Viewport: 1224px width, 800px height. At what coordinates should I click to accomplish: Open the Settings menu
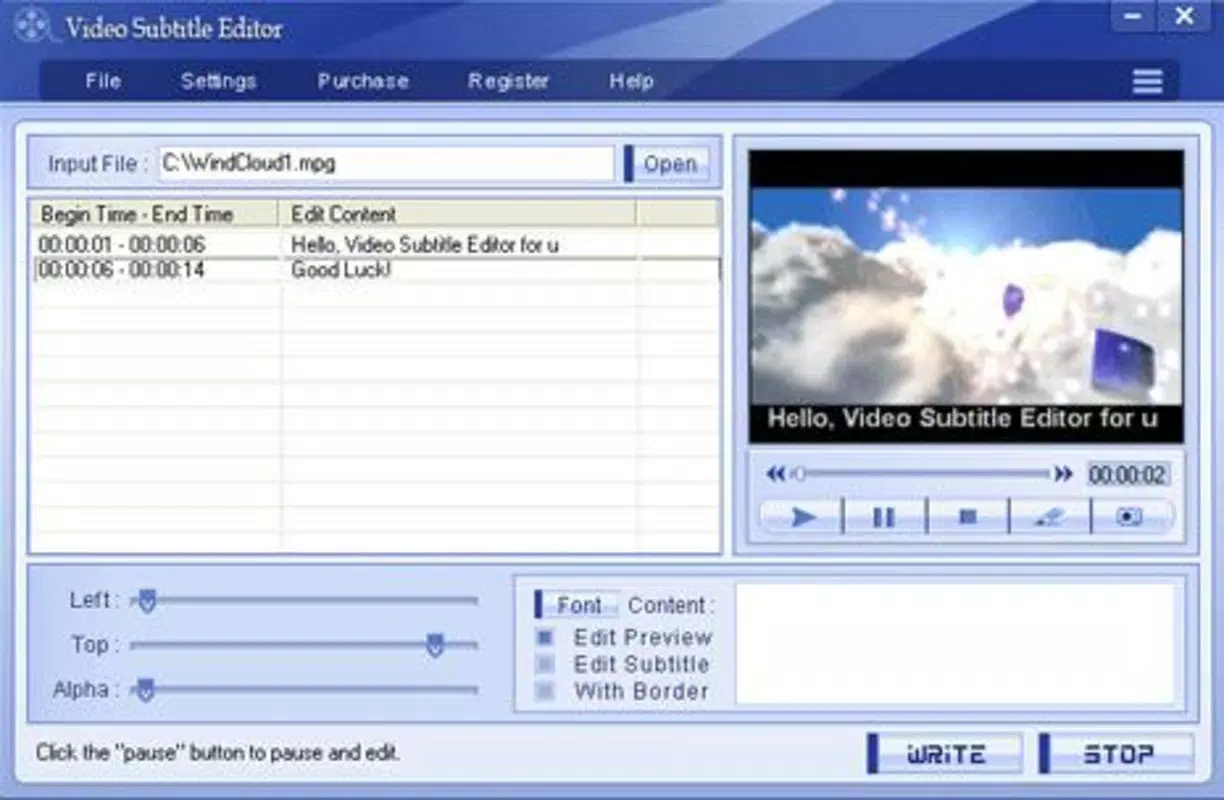coord(218,81)
